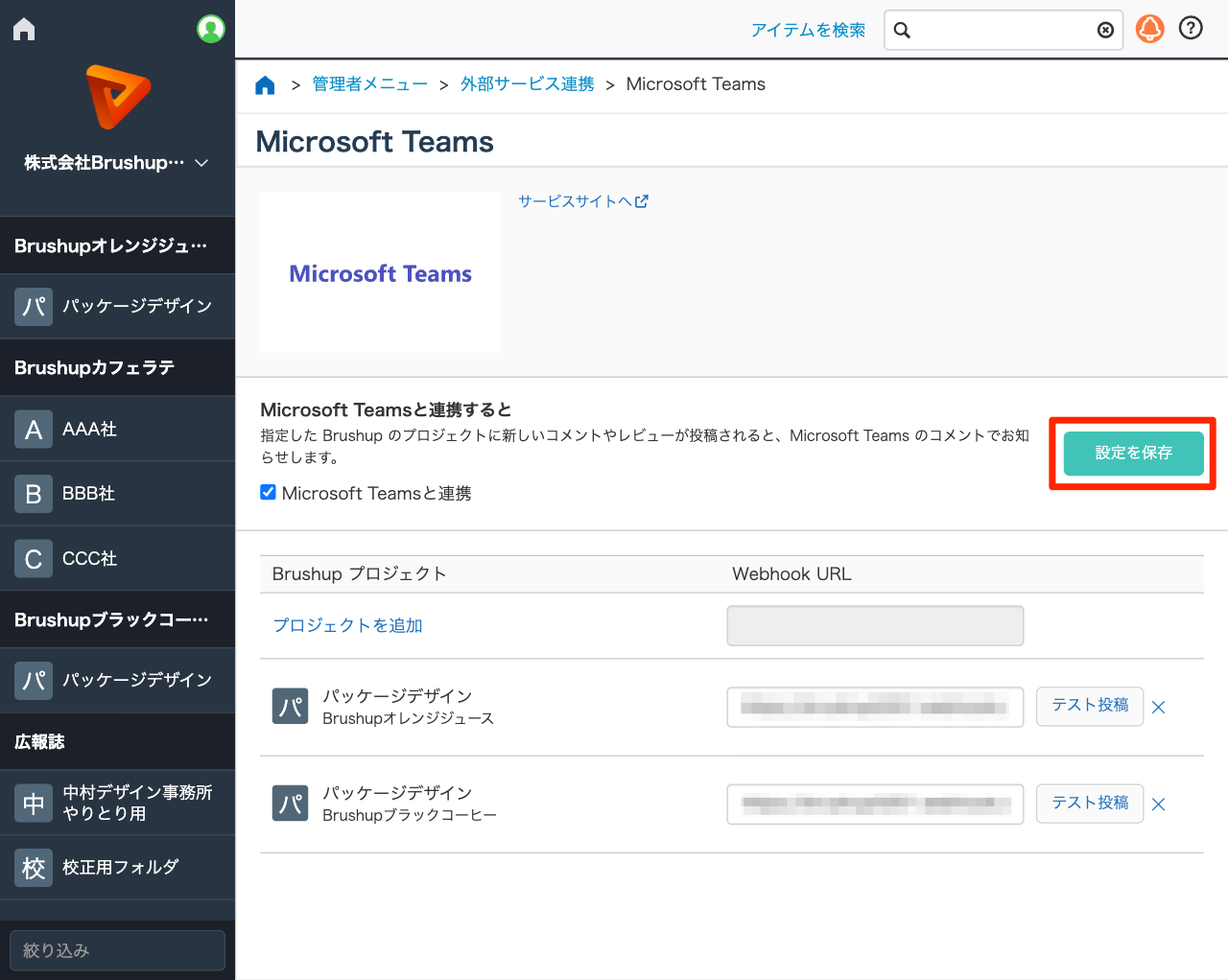Remove the Brushupブラックコーヒー row with X
The height and width of the screenshot is (980, 1228).
pos(1159,805)
